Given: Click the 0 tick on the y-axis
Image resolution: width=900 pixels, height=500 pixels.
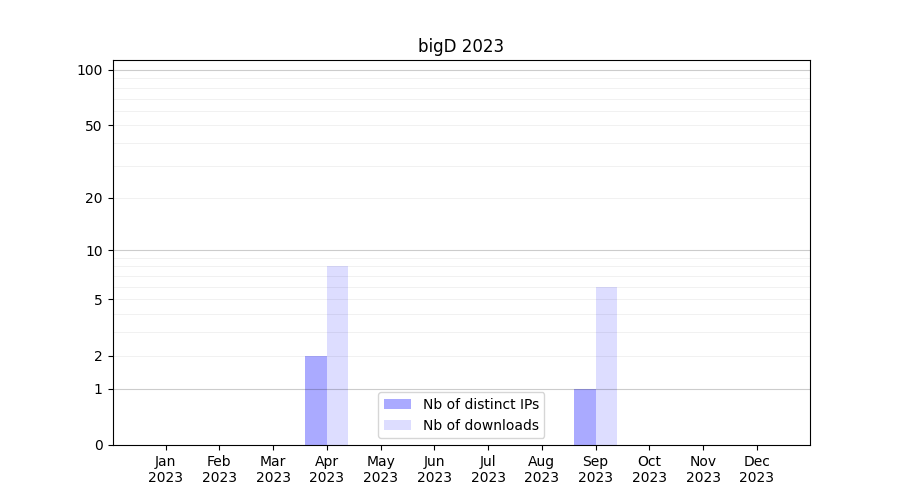Looking at the screenshot, I should click(98, 445).
